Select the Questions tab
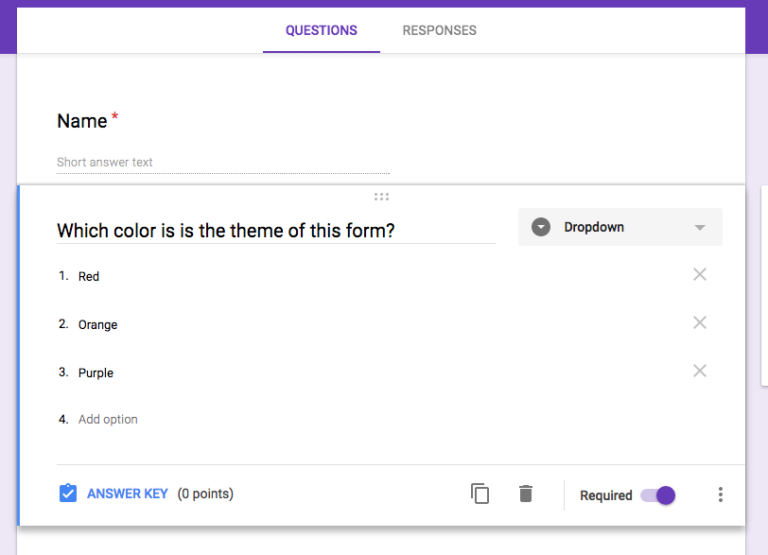 [321, 30]
